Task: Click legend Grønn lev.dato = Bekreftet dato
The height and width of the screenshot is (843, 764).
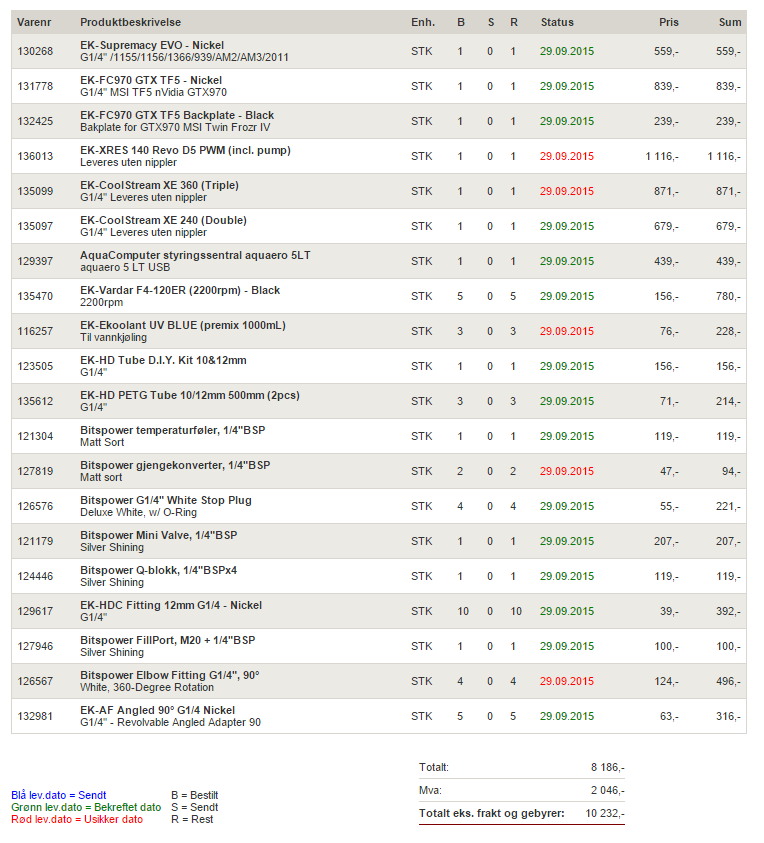Action: (86, 807)
